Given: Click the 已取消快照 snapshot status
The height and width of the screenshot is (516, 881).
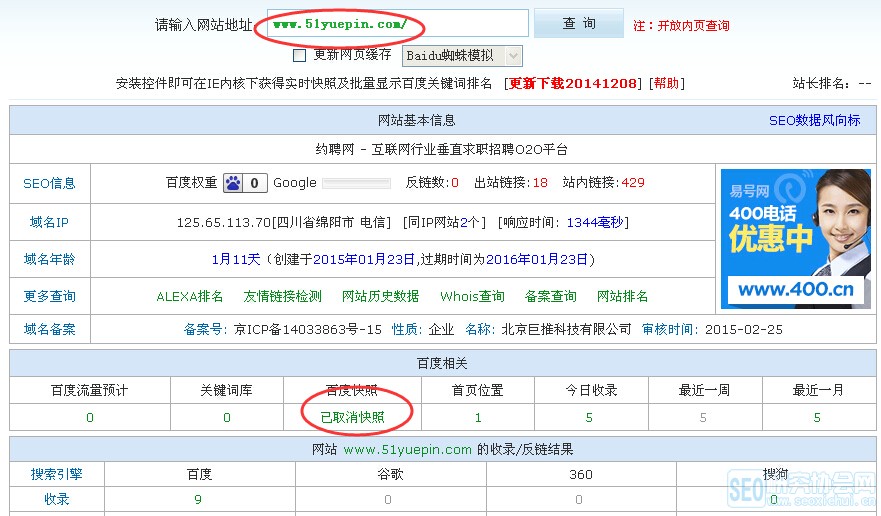Looking at the screenshot, I should point(352,418).
